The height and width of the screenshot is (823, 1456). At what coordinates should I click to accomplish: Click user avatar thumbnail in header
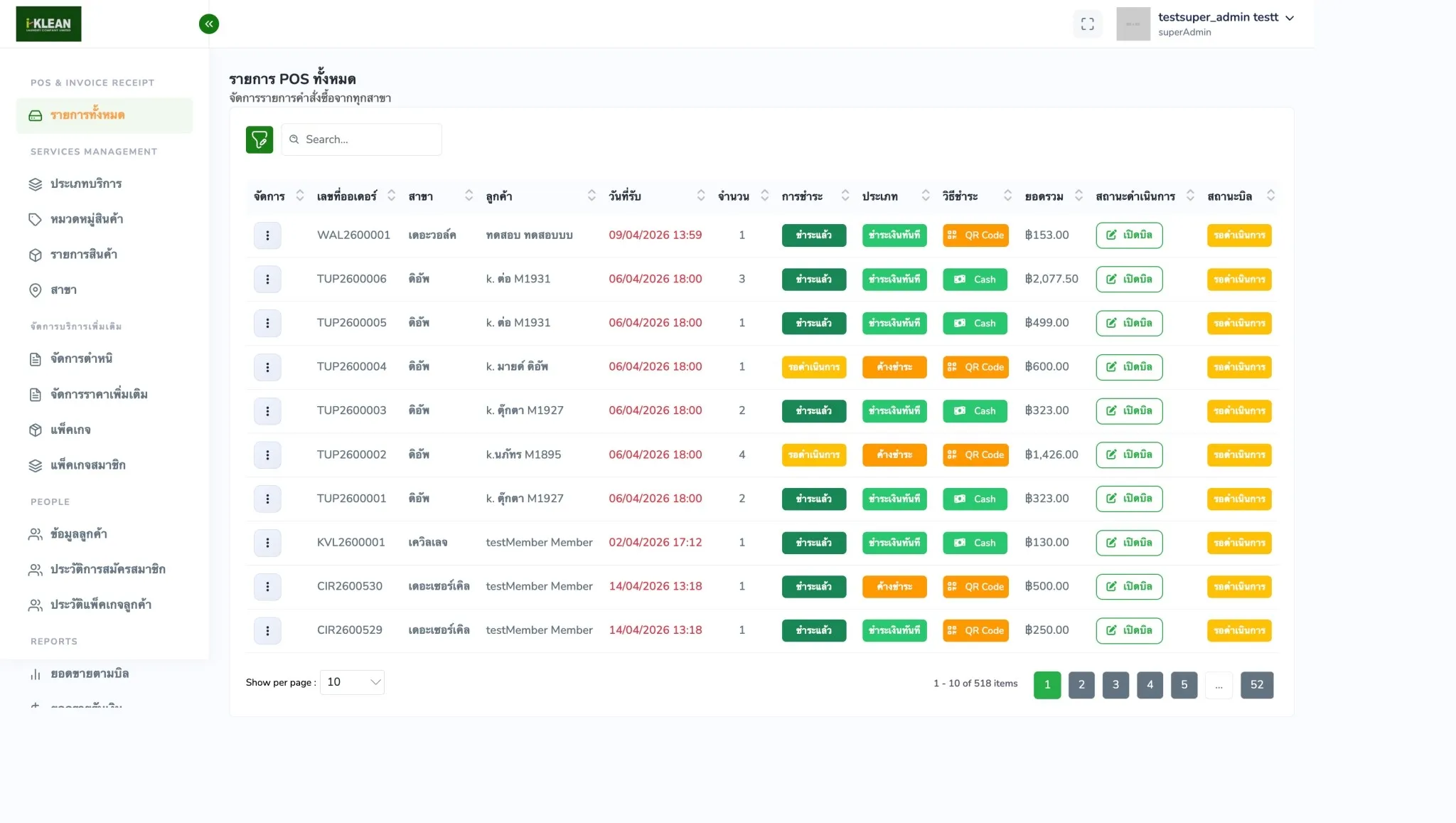[x=1133, y=24]
